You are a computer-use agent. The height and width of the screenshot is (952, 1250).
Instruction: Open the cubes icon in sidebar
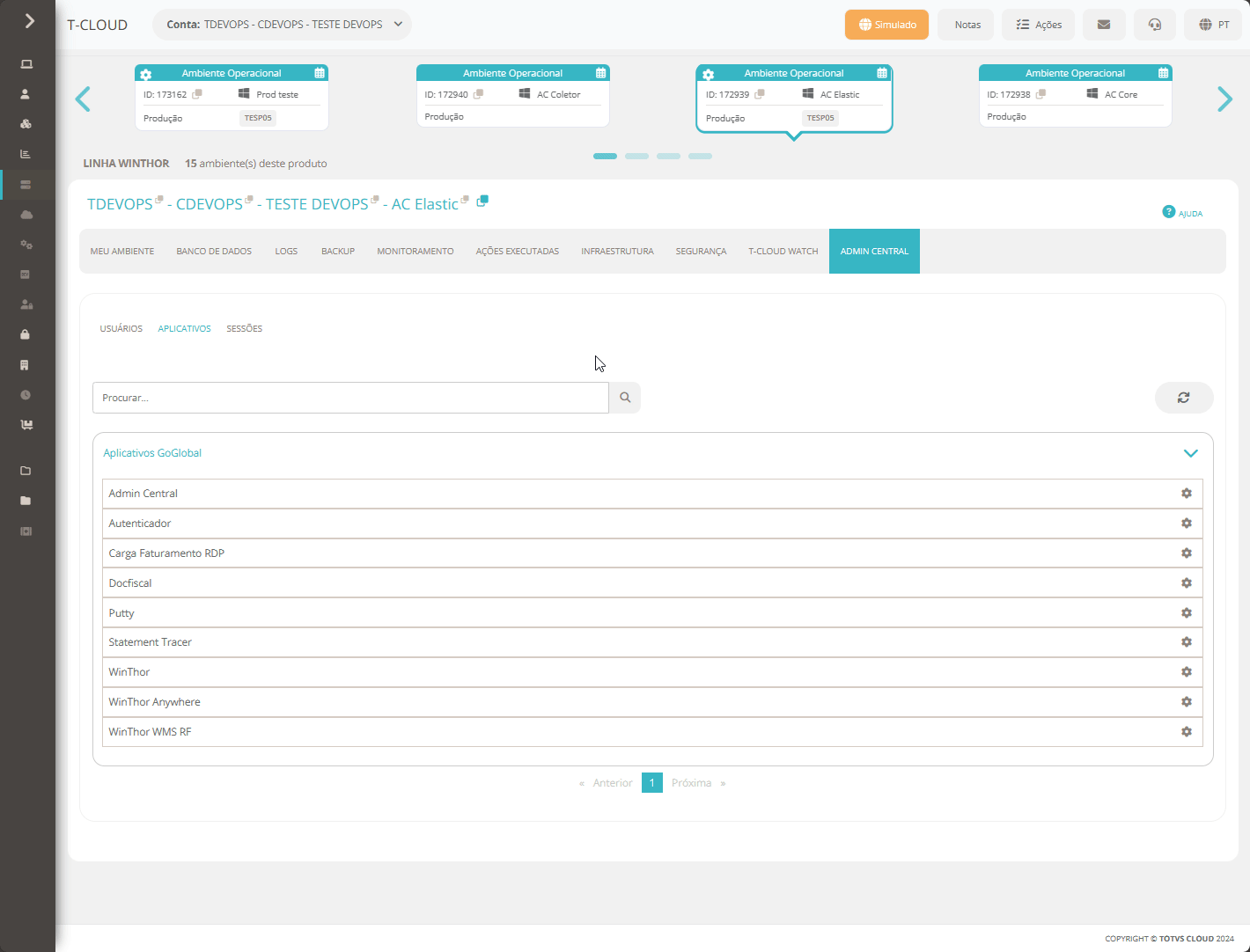click(x=26, y=124)
